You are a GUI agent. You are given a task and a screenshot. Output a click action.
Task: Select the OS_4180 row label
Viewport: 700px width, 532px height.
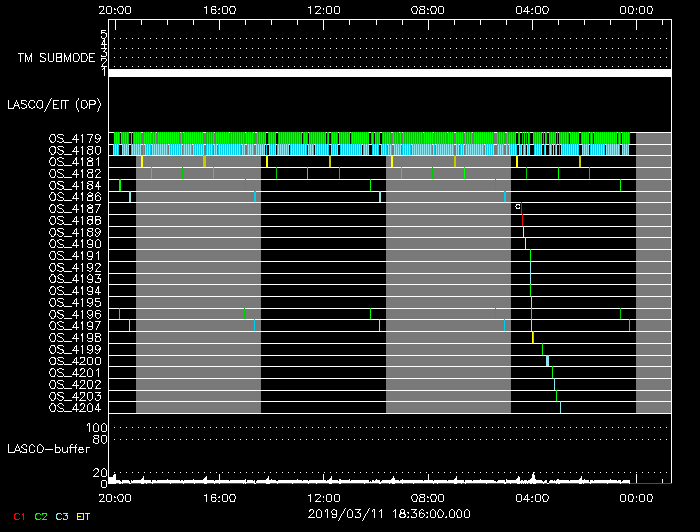point(75,150)
